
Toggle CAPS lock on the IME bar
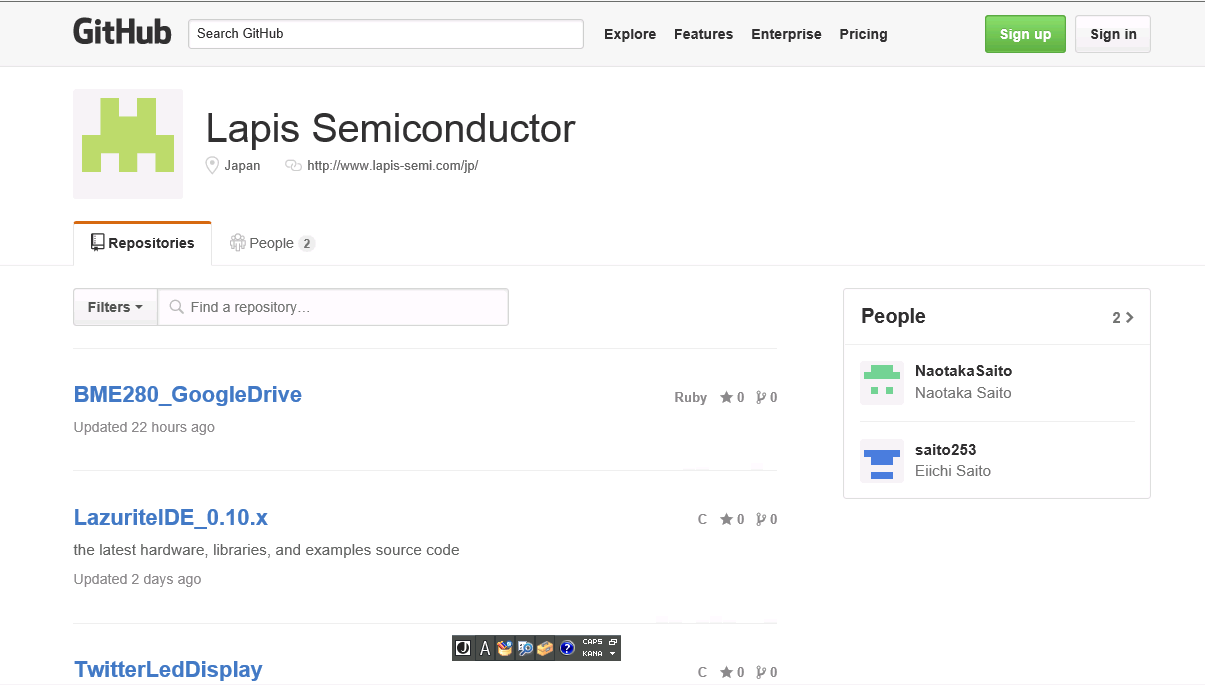[592, 642]
